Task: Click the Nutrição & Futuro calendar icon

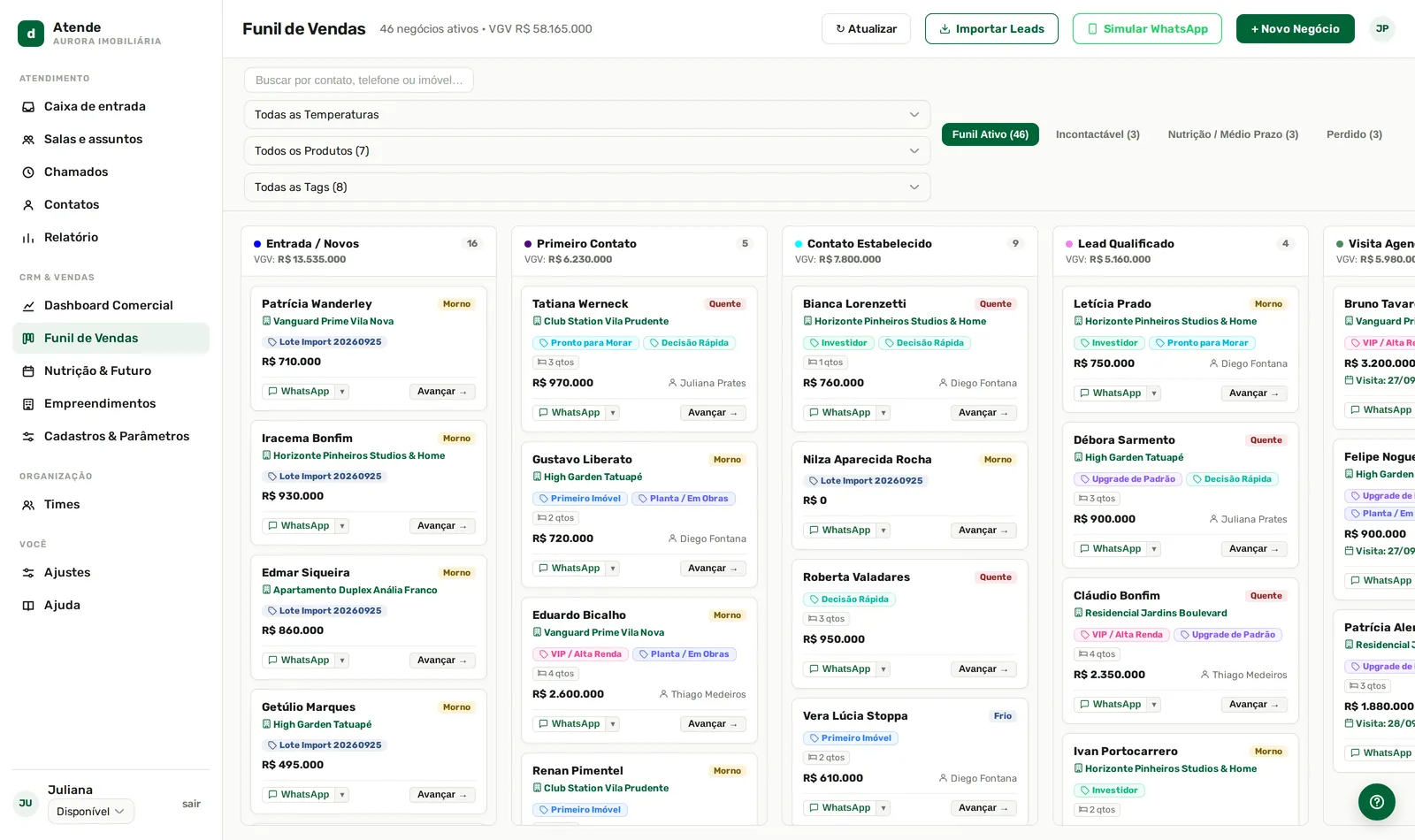Action: coord(28,371)
